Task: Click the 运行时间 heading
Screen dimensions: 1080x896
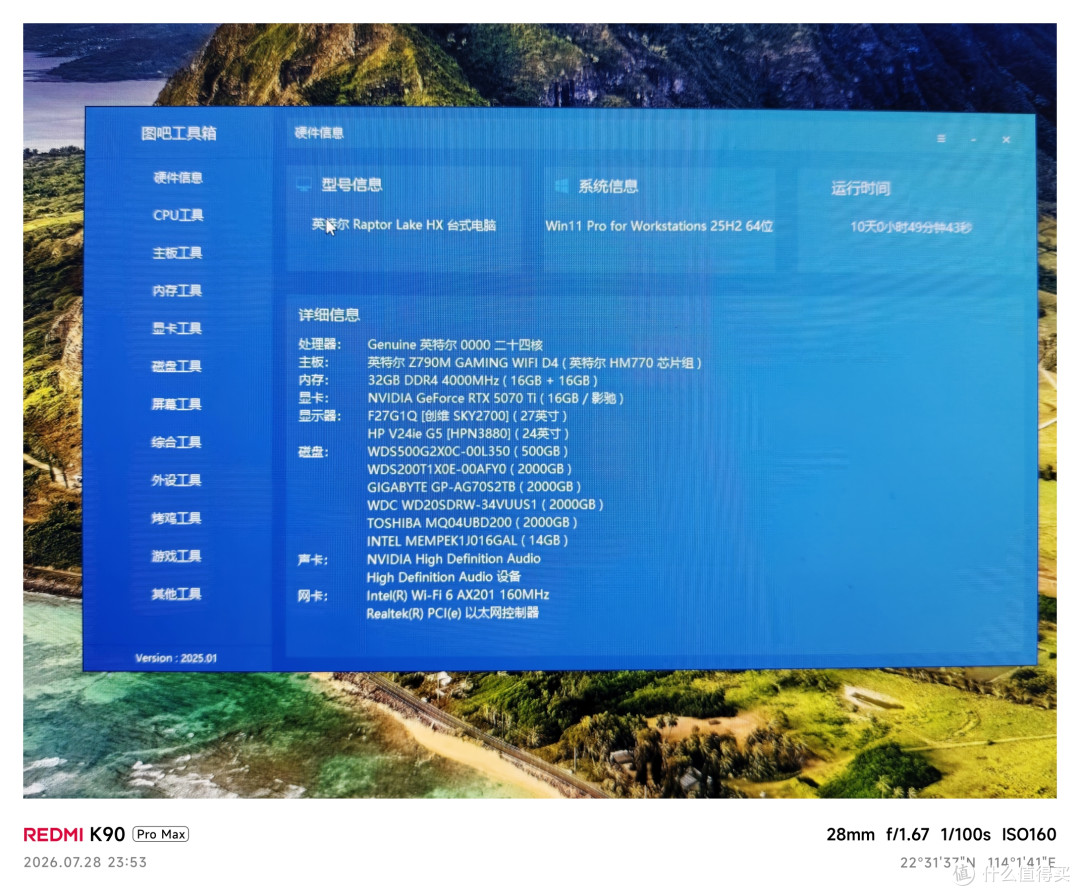Action: (x=860, y=188)
